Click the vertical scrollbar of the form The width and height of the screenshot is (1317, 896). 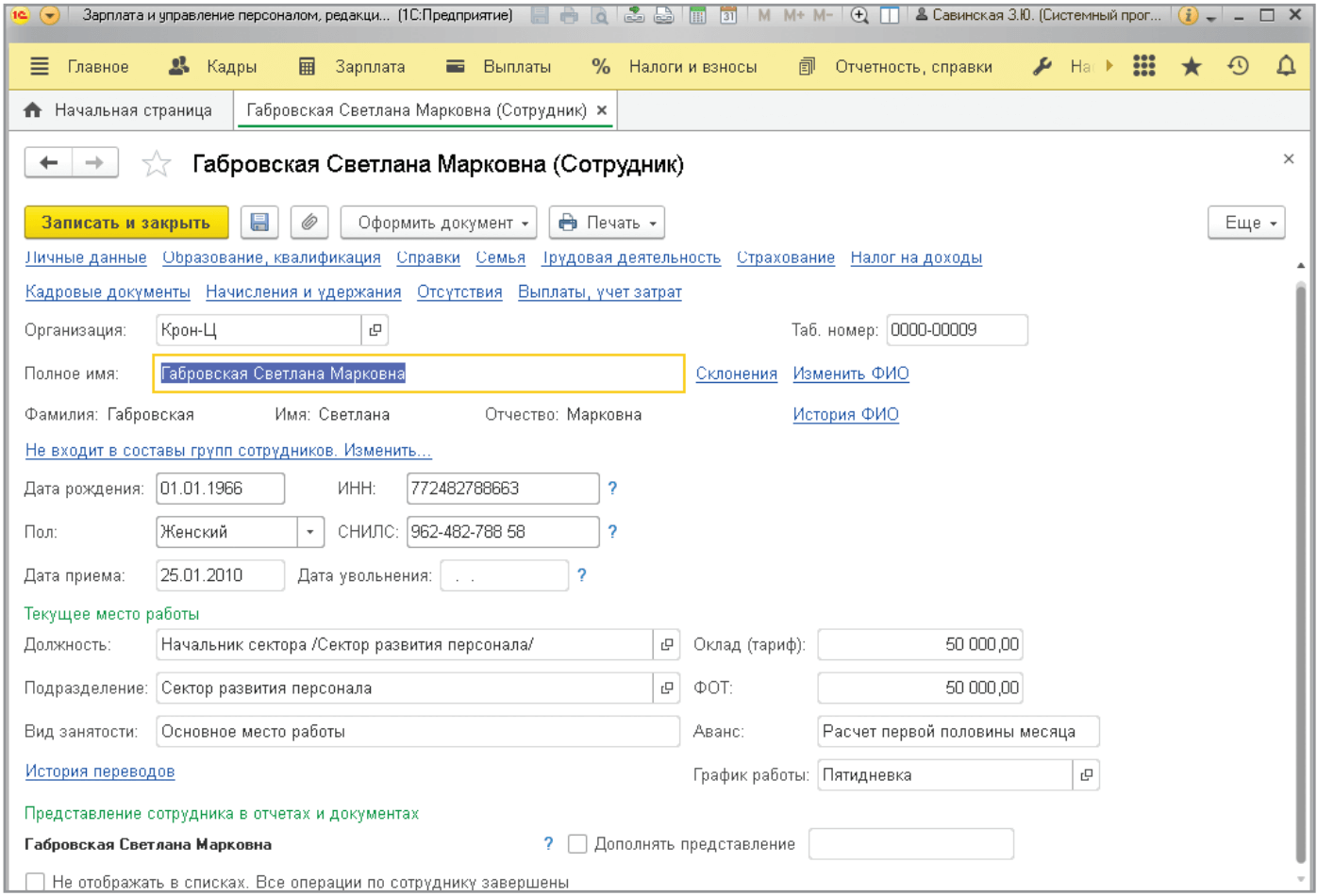click(x=1301, y=575)
